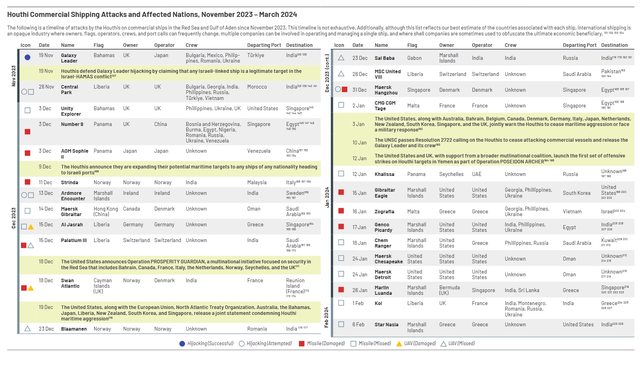The height and width of the screenshot is (370, 640).
Task: Click the blue hijacking circle beside Galaxy Leader
Action: click(x=27, y=58)
